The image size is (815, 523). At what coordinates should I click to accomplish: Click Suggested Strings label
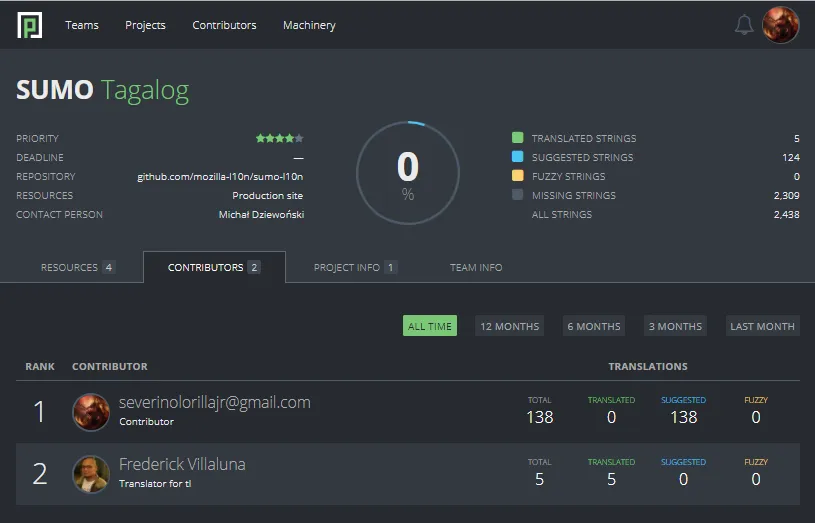pyautogui.click(x=582, y=157)
